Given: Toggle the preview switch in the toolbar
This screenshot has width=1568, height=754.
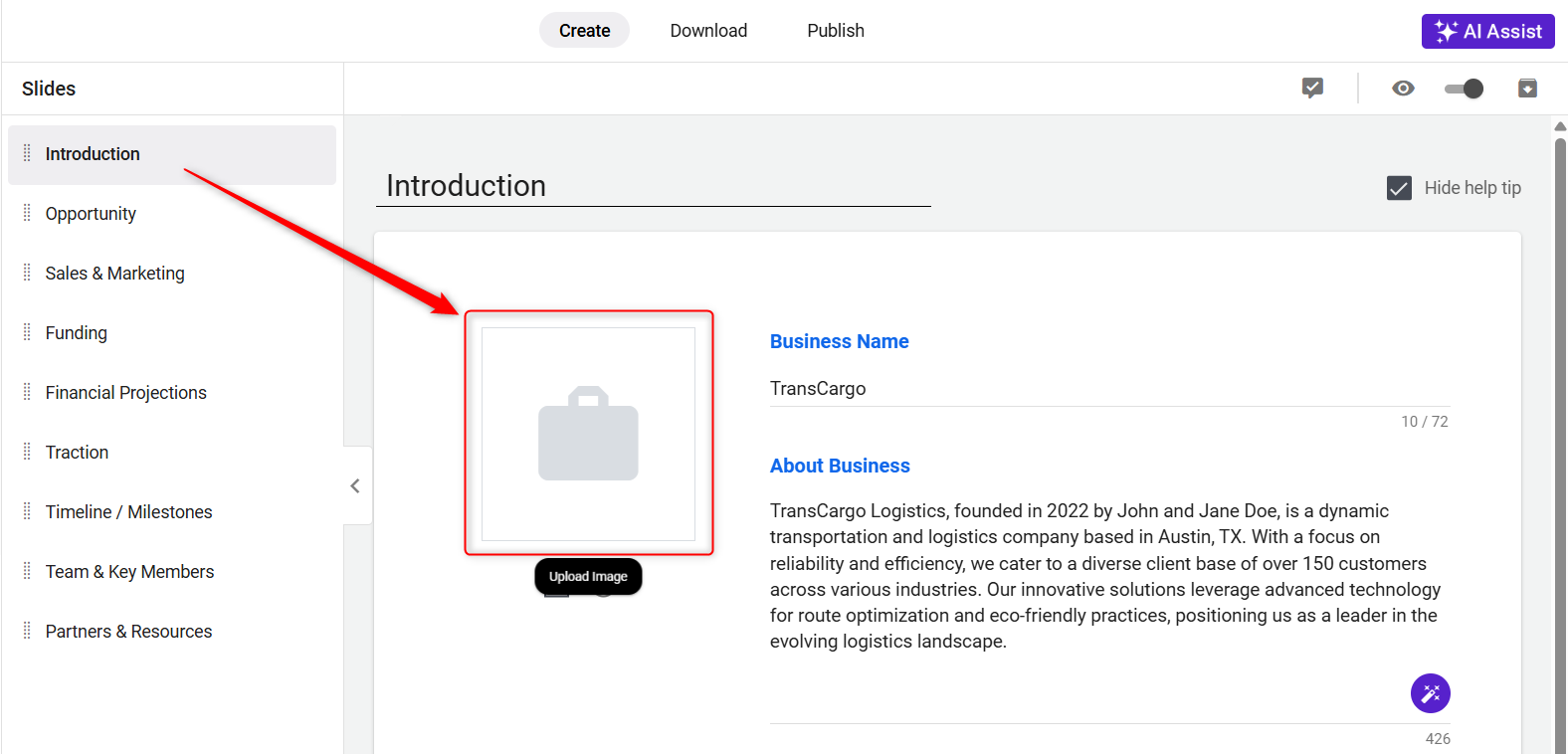Looking at the screenshot, I should [1464, 89].
